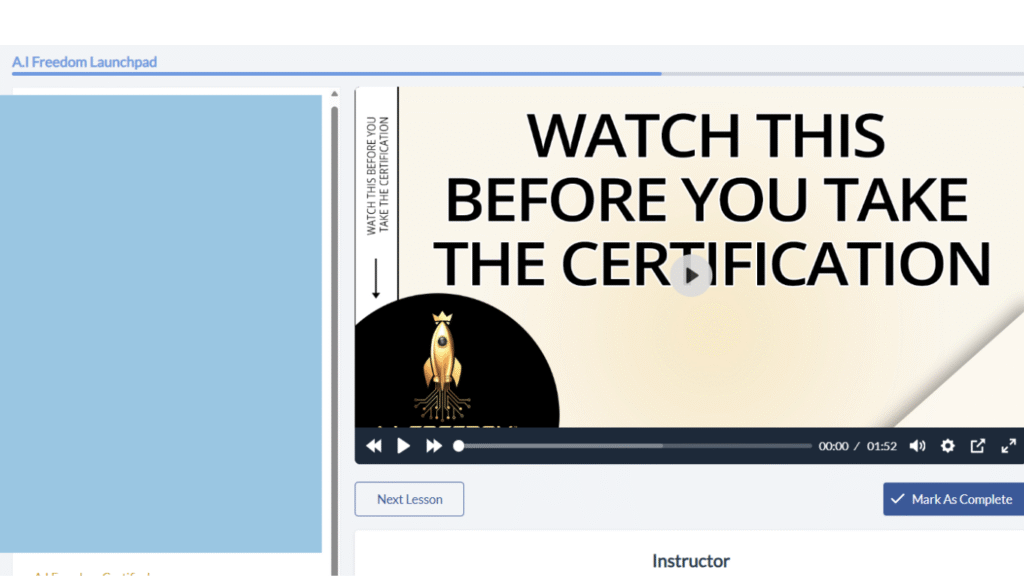Open the A.I Freedom Launchpad course link
Screen dimensions: 1024x576
84,62
